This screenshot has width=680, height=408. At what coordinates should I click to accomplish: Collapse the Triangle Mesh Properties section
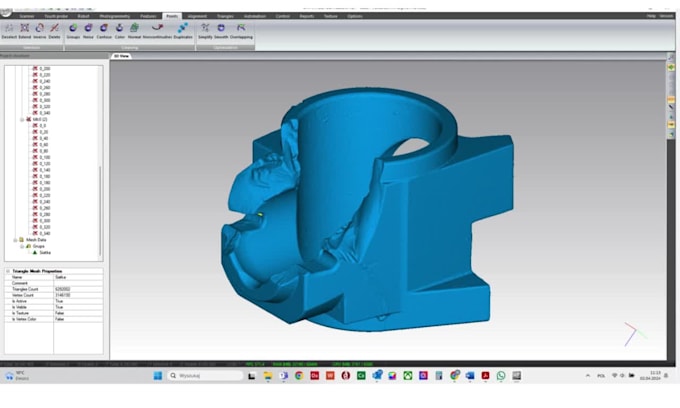pos(8,271)
